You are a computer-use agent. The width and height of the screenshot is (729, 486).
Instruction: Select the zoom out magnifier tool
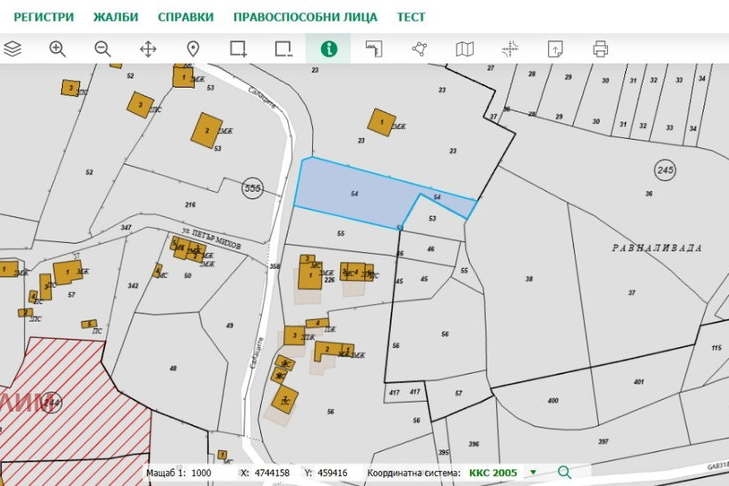click(x=102, y=48)
